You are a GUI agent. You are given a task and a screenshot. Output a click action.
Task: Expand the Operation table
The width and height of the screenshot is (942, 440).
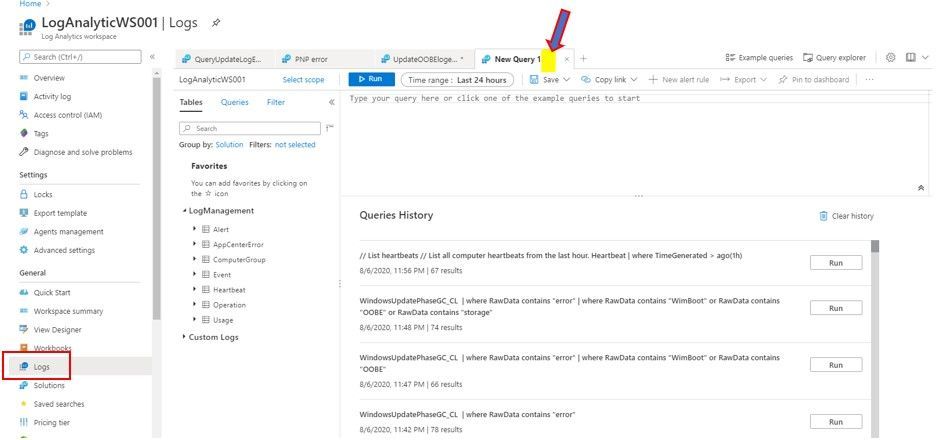[194, 305]
